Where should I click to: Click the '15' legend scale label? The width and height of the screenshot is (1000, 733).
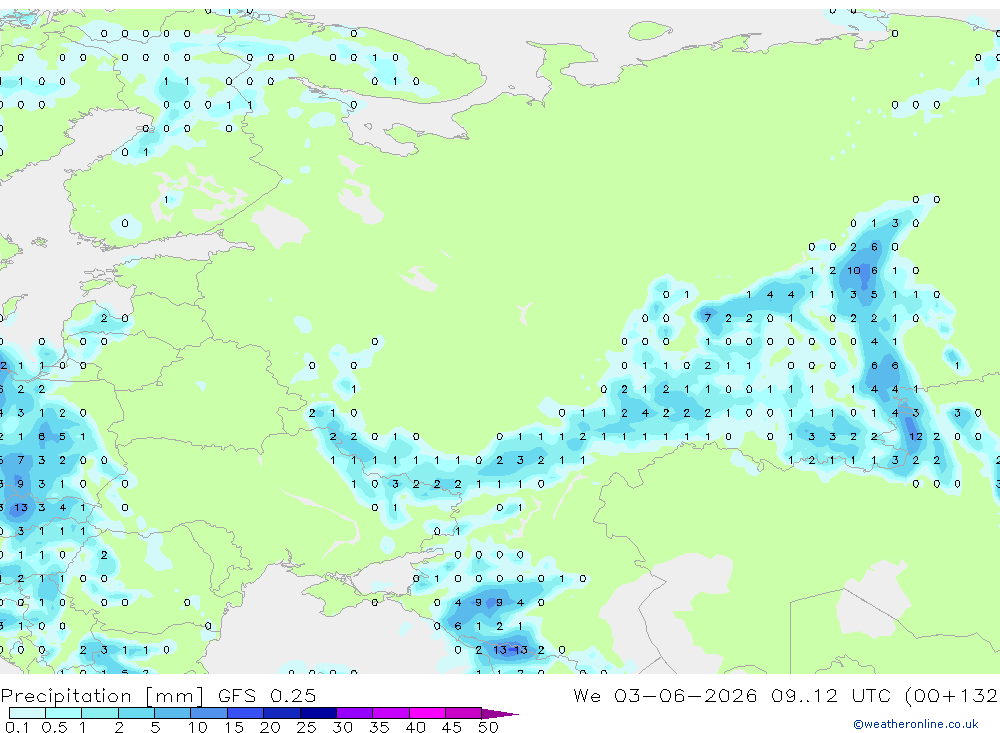[234, 727]
